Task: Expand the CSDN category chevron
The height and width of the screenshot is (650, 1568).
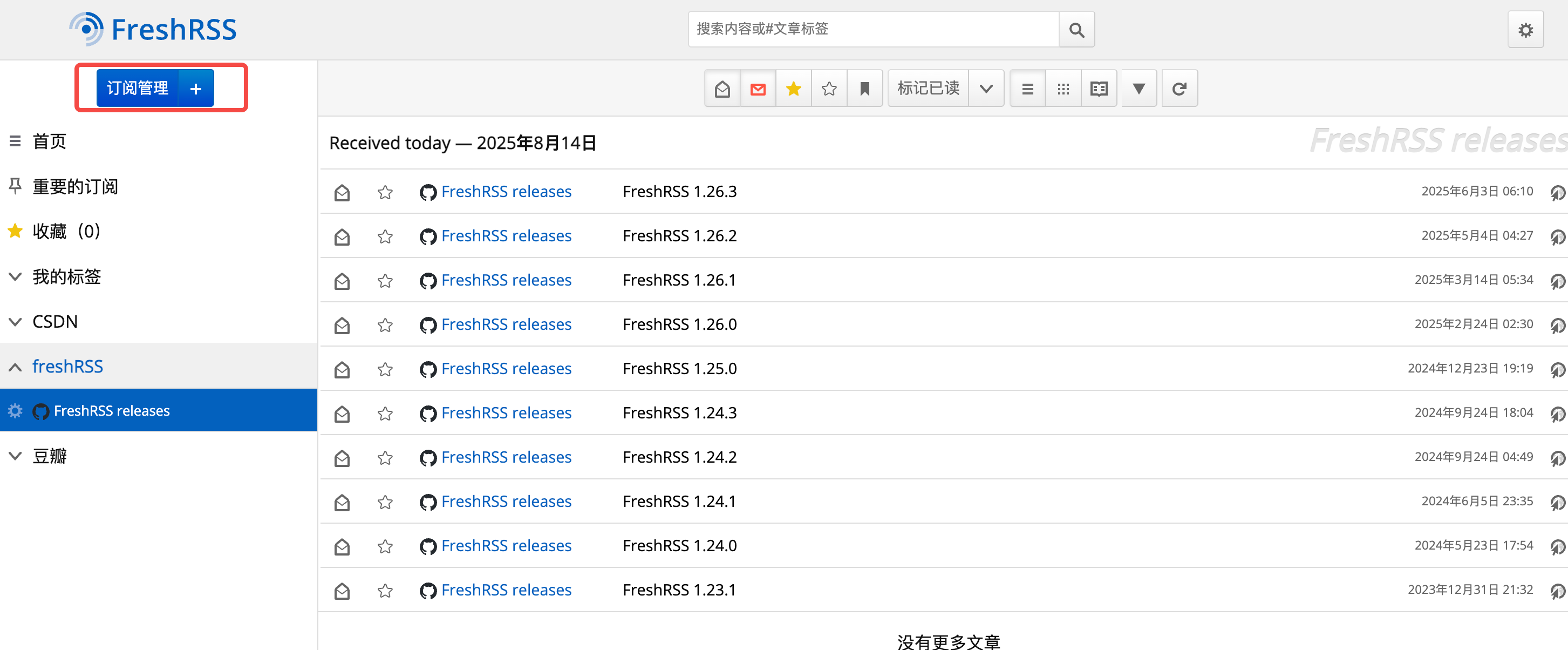Action: coord(15,322)
